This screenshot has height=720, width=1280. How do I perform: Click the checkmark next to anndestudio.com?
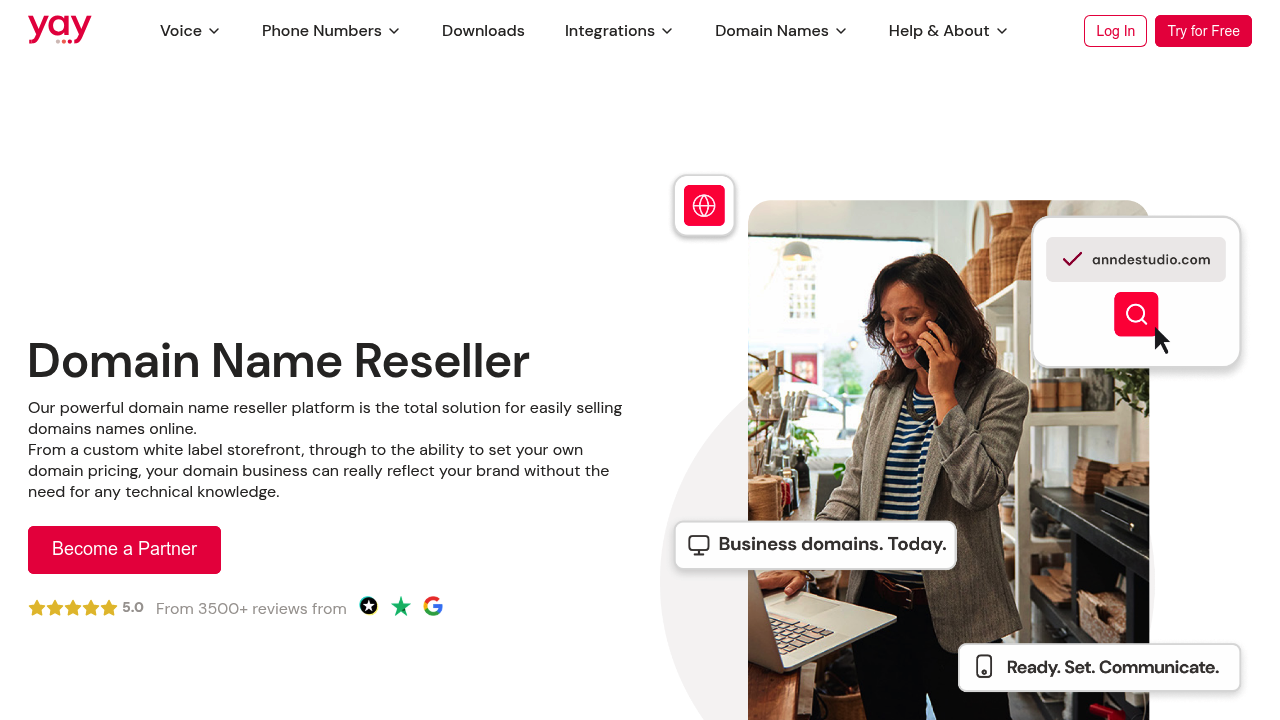pyautogui.click(x=1072, y=259)
